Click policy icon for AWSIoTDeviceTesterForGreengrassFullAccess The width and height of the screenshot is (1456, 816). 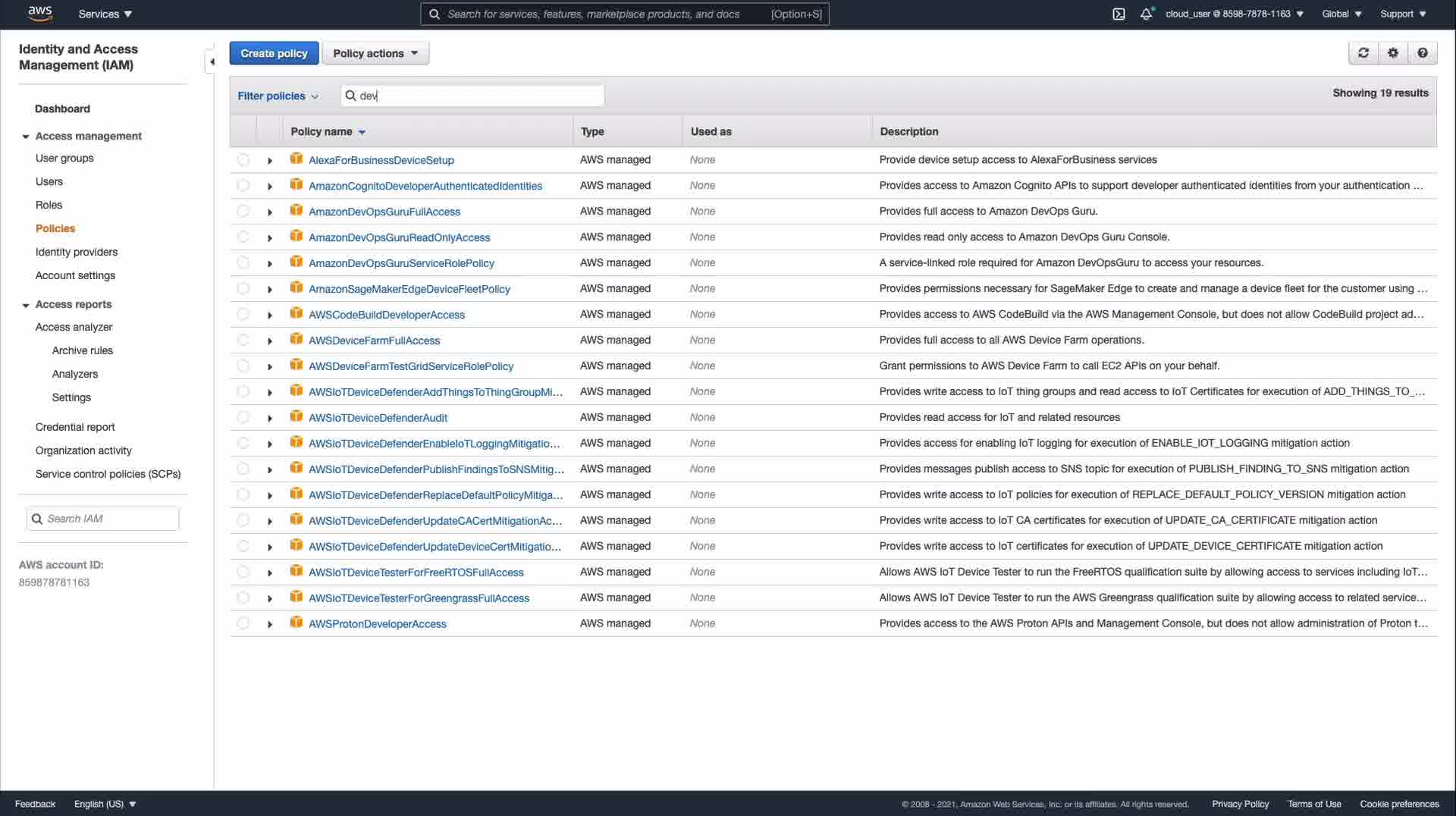(297, 598)
